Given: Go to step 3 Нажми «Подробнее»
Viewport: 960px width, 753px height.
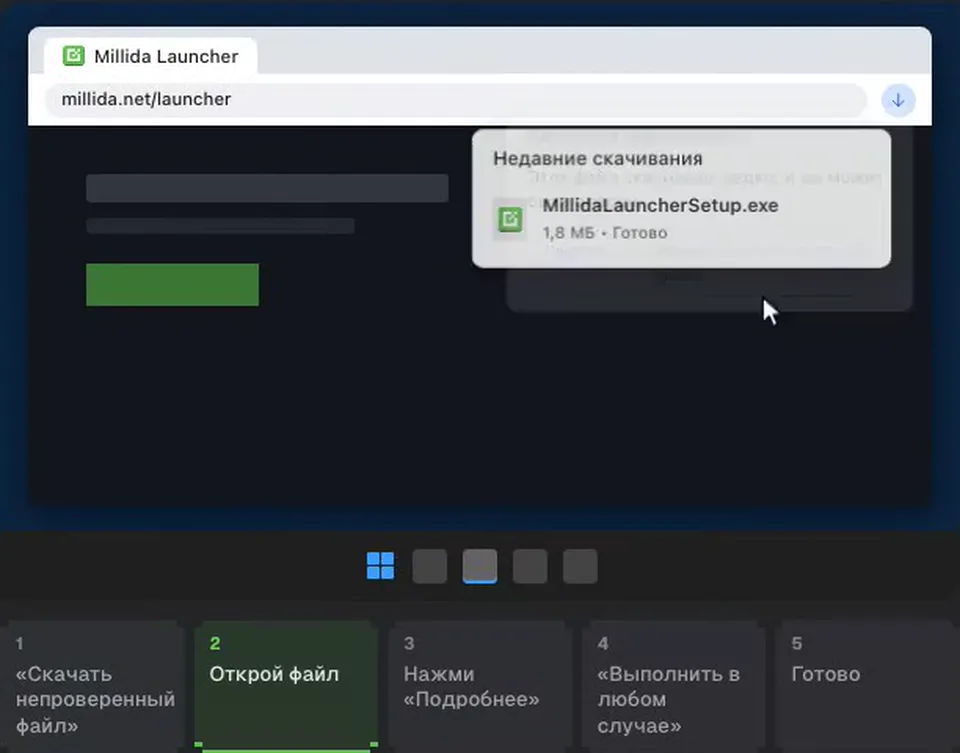Looking at the screenshot, I should tap(480, 687).
